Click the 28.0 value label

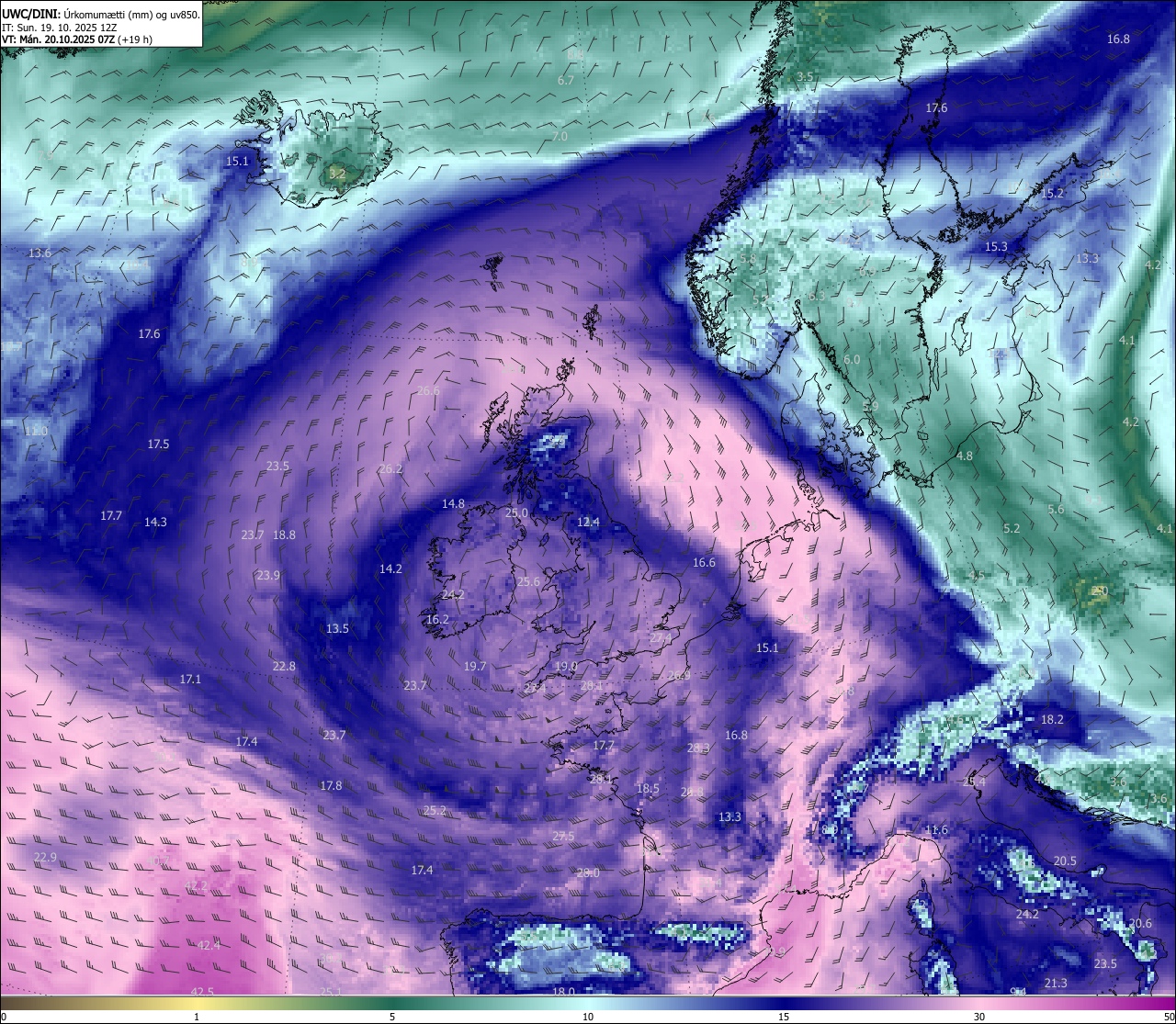click(x=588, y=873)
